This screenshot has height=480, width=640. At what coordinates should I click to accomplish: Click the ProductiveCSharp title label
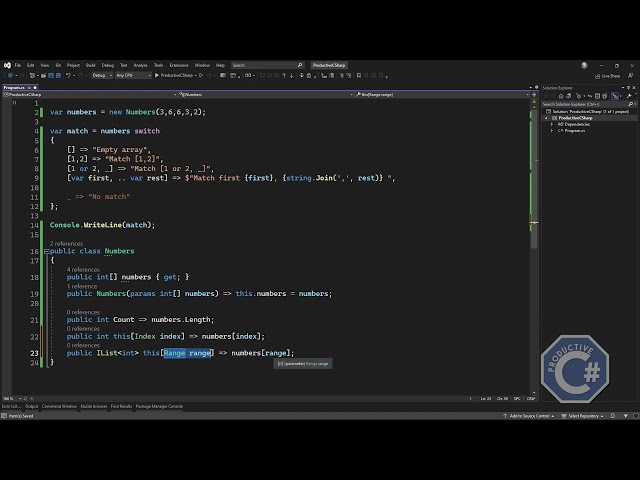329,65
